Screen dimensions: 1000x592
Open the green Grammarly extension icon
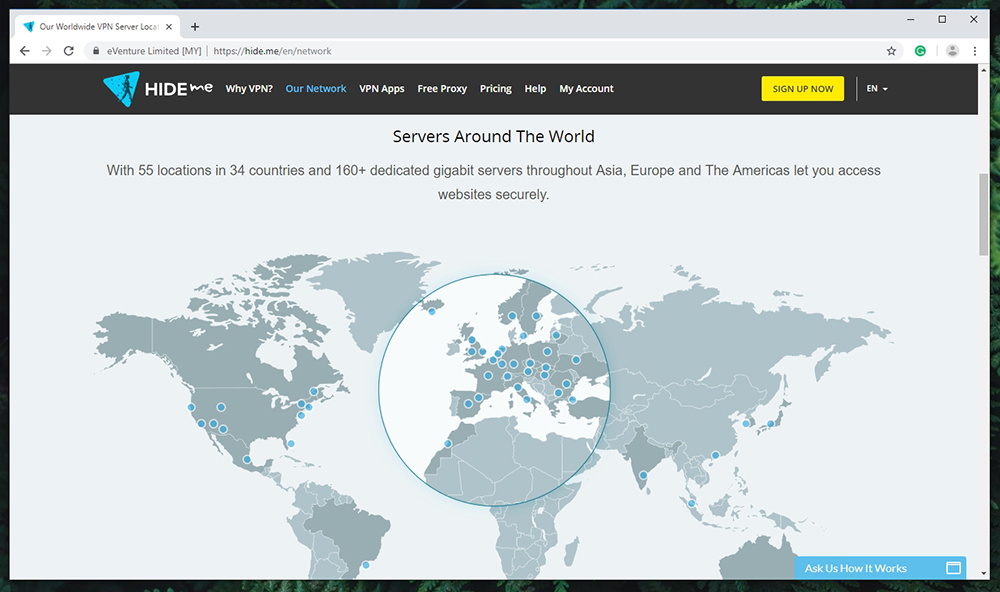coord(920,51)
